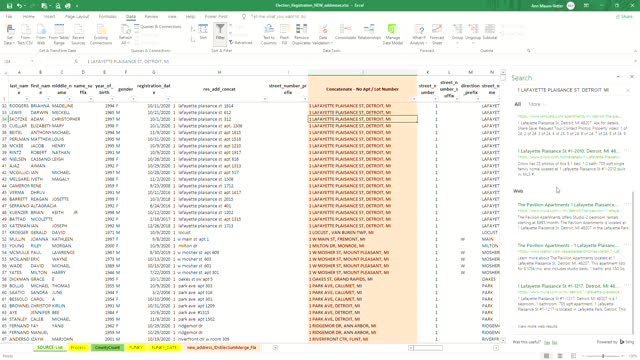This screenshot has height=360, width=640.
Task: Select the SOURCE-List sheet tab
Action: (50, 348)
